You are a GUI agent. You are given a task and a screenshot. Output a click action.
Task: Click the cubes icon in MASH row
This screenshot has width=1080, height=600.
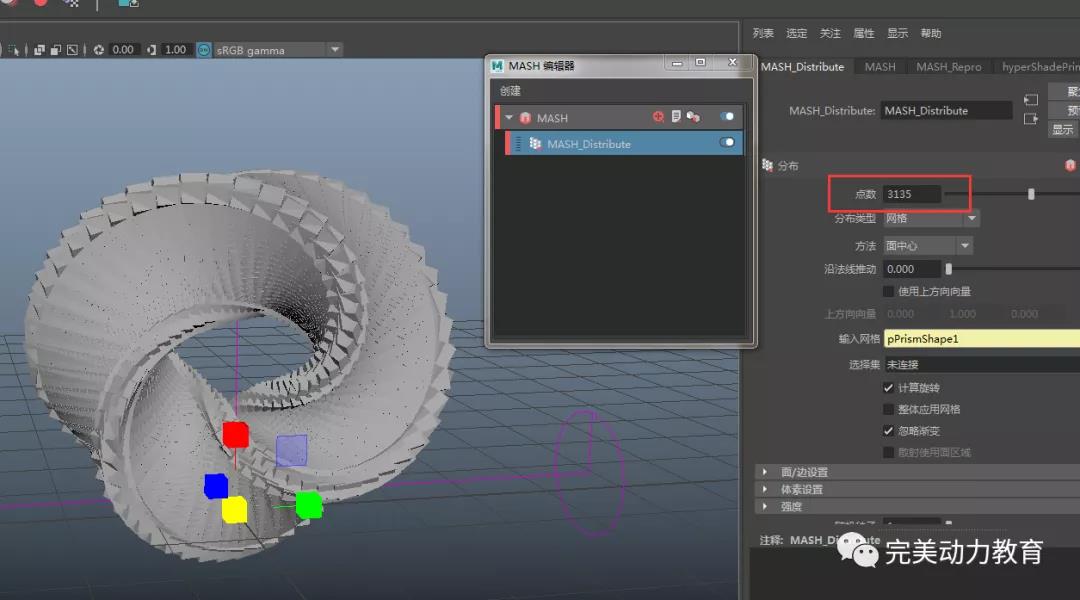[693, 117]
